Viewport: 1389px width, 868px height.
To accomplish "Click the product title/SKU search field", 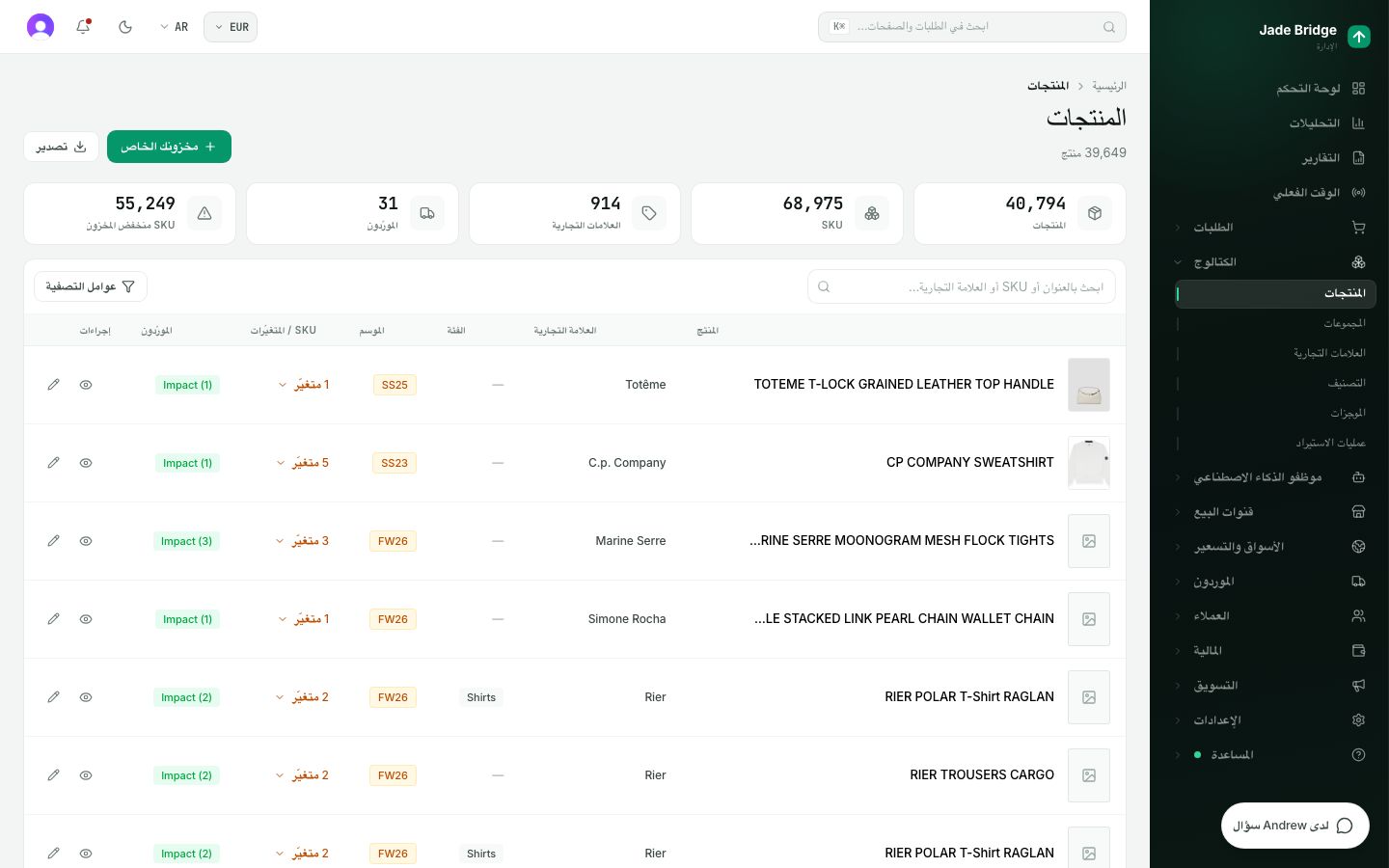I will [x=962, y=286].
